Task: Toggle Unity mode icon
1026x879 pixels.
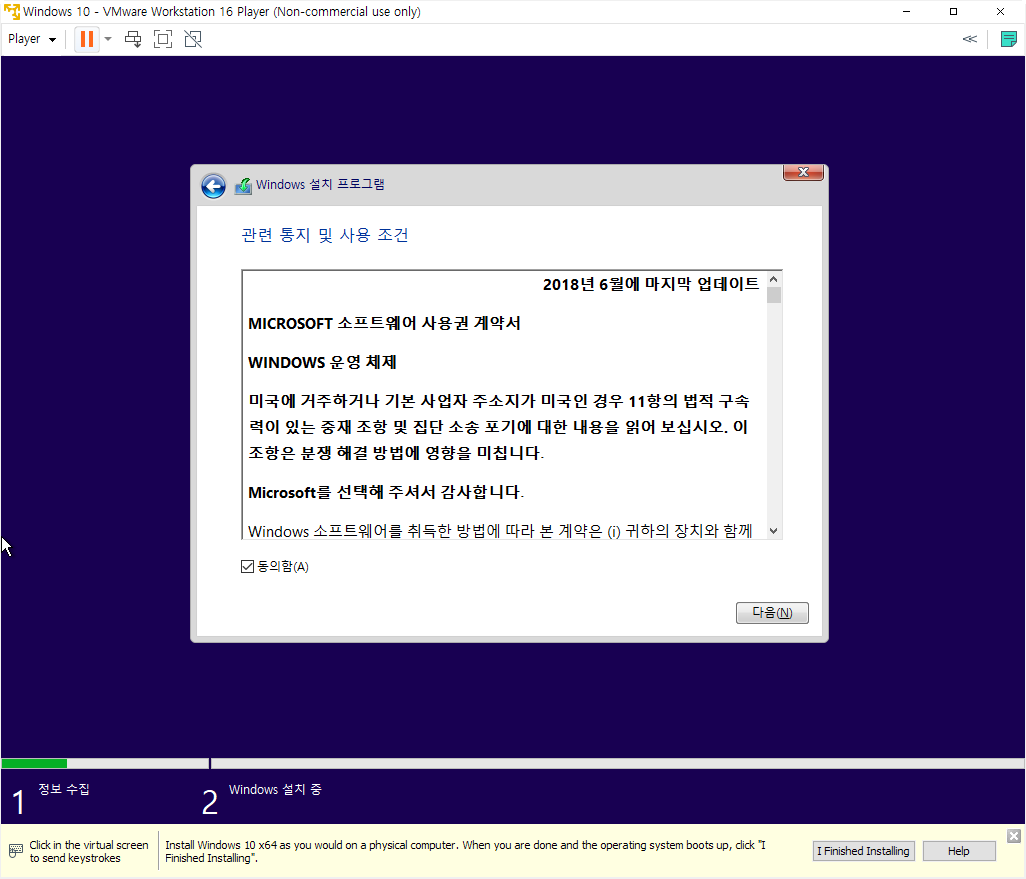Action: (193, 39)
